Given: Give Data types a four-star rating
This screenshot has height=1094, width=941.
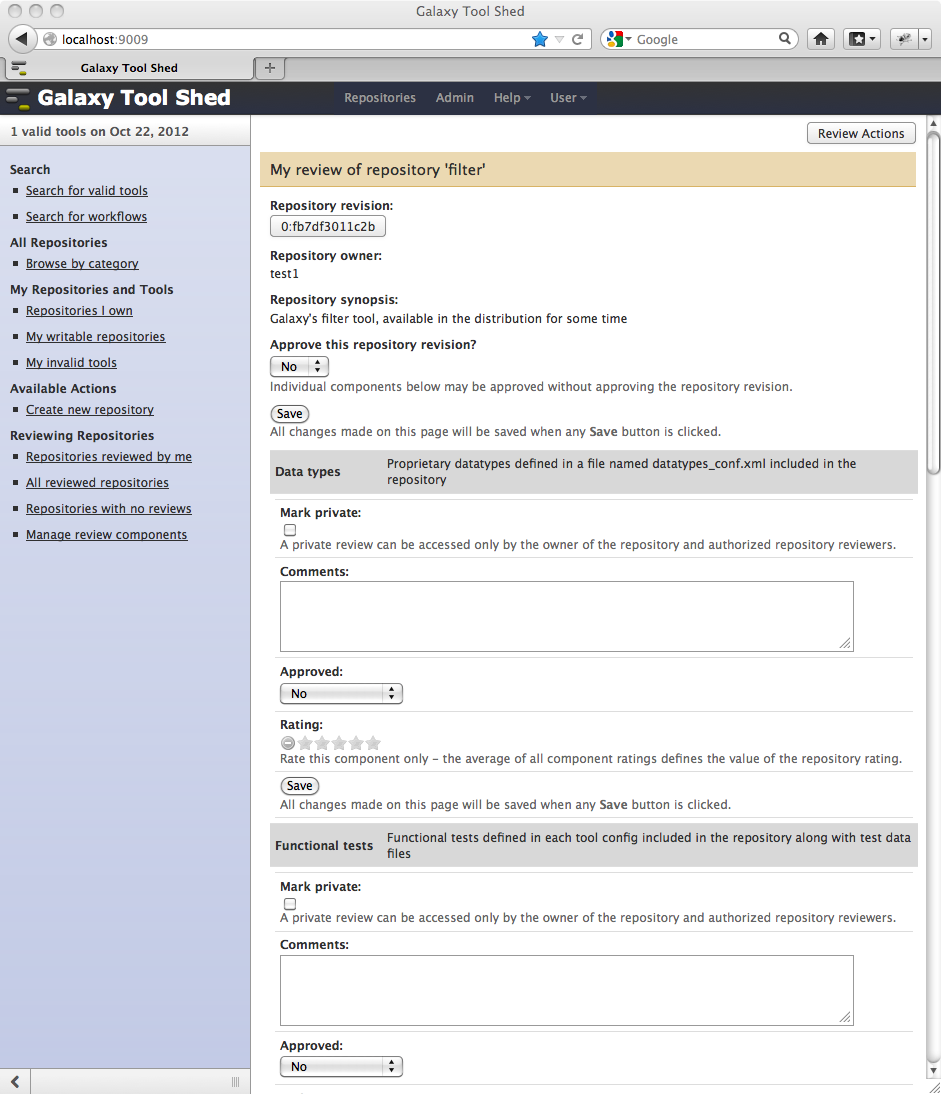Looking at the screenshot, I should (x=356, y=743).
